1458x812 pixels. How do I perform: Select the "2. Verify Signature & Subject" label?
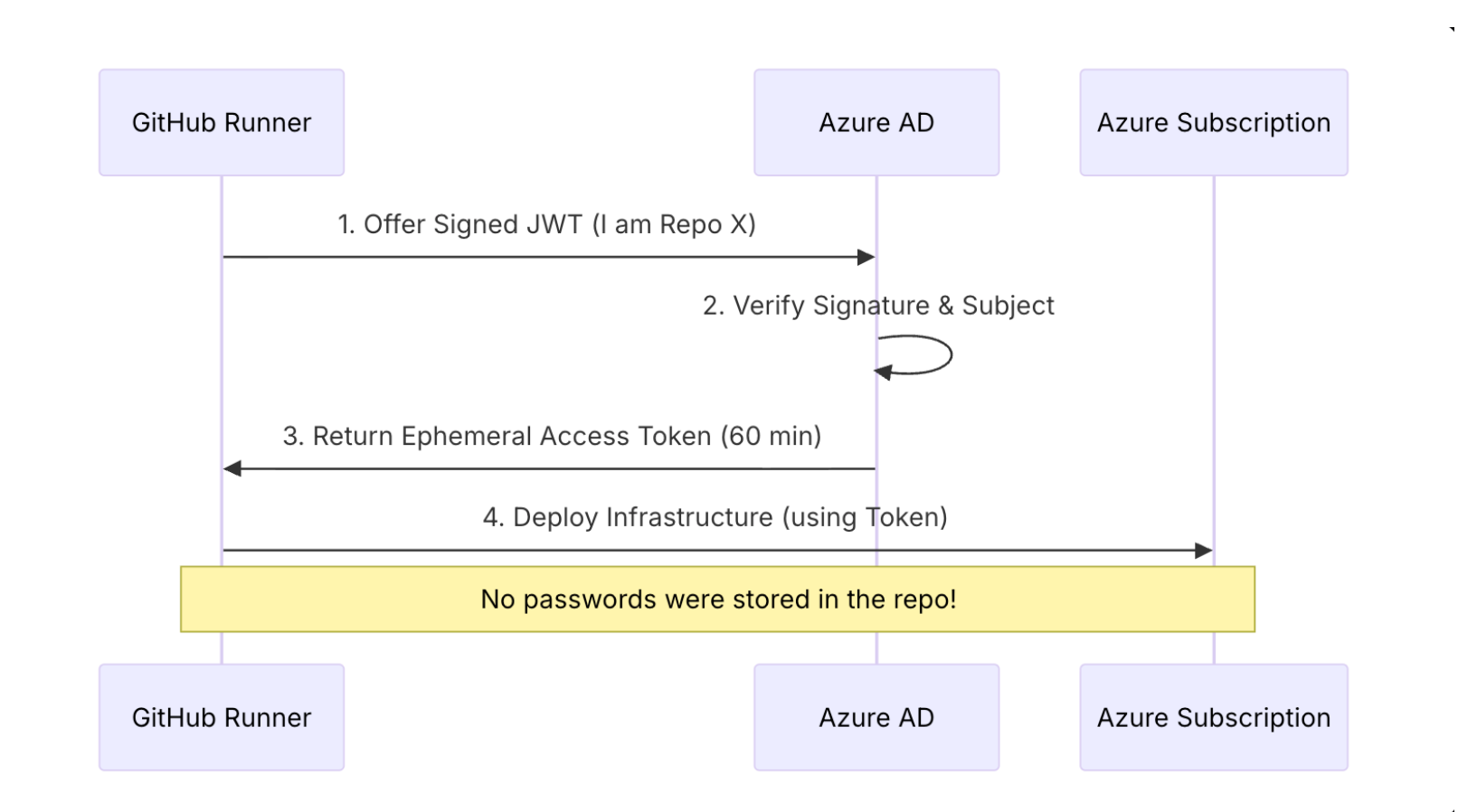[x=877, y=306]
